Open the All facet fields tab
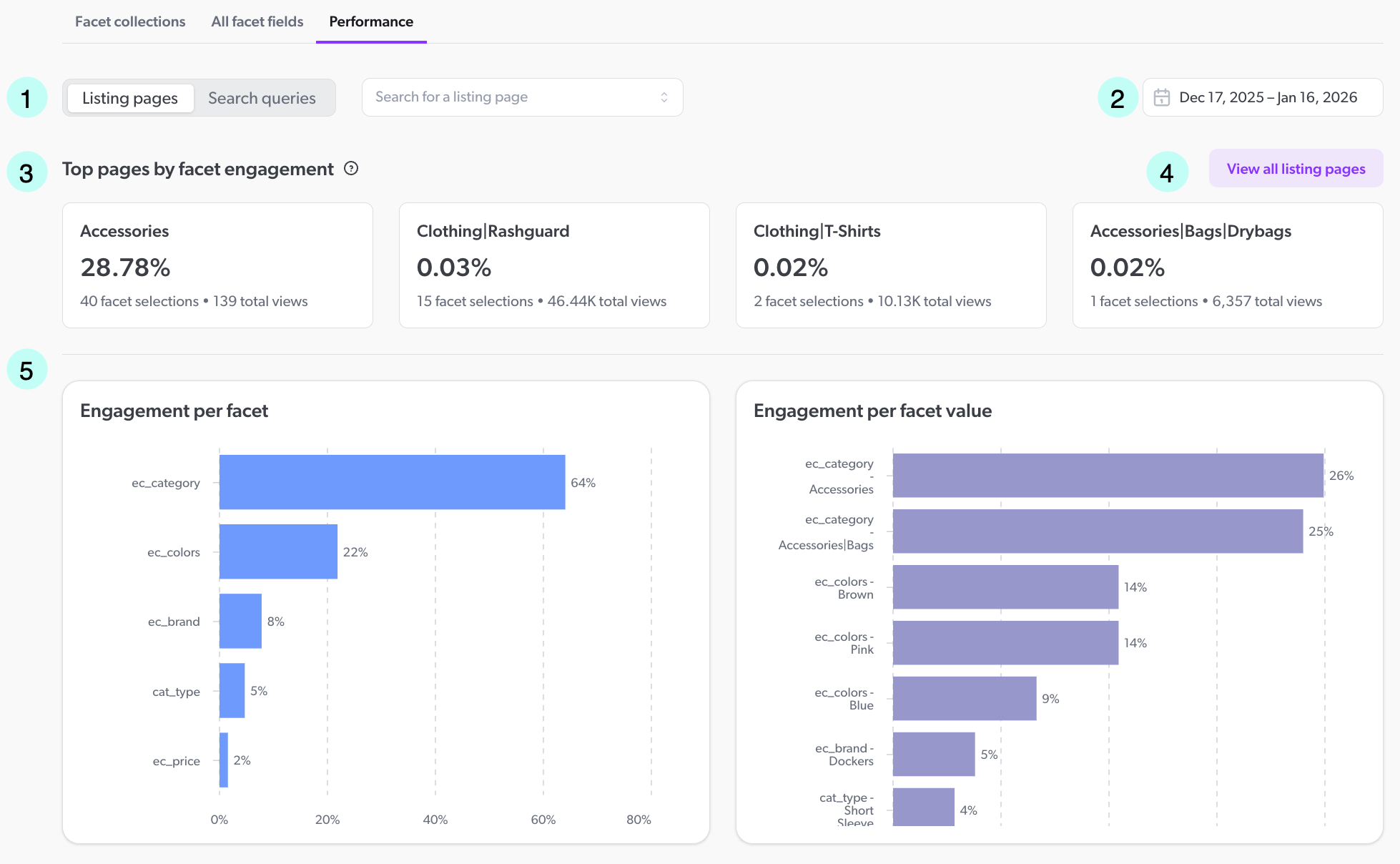 [256, 21]
